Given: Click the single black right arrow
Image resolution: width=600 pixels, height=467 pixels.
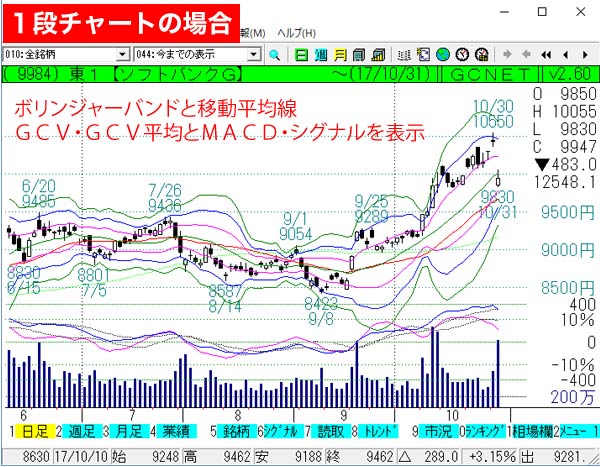Looking at the screenshot, I should [585, 55].
